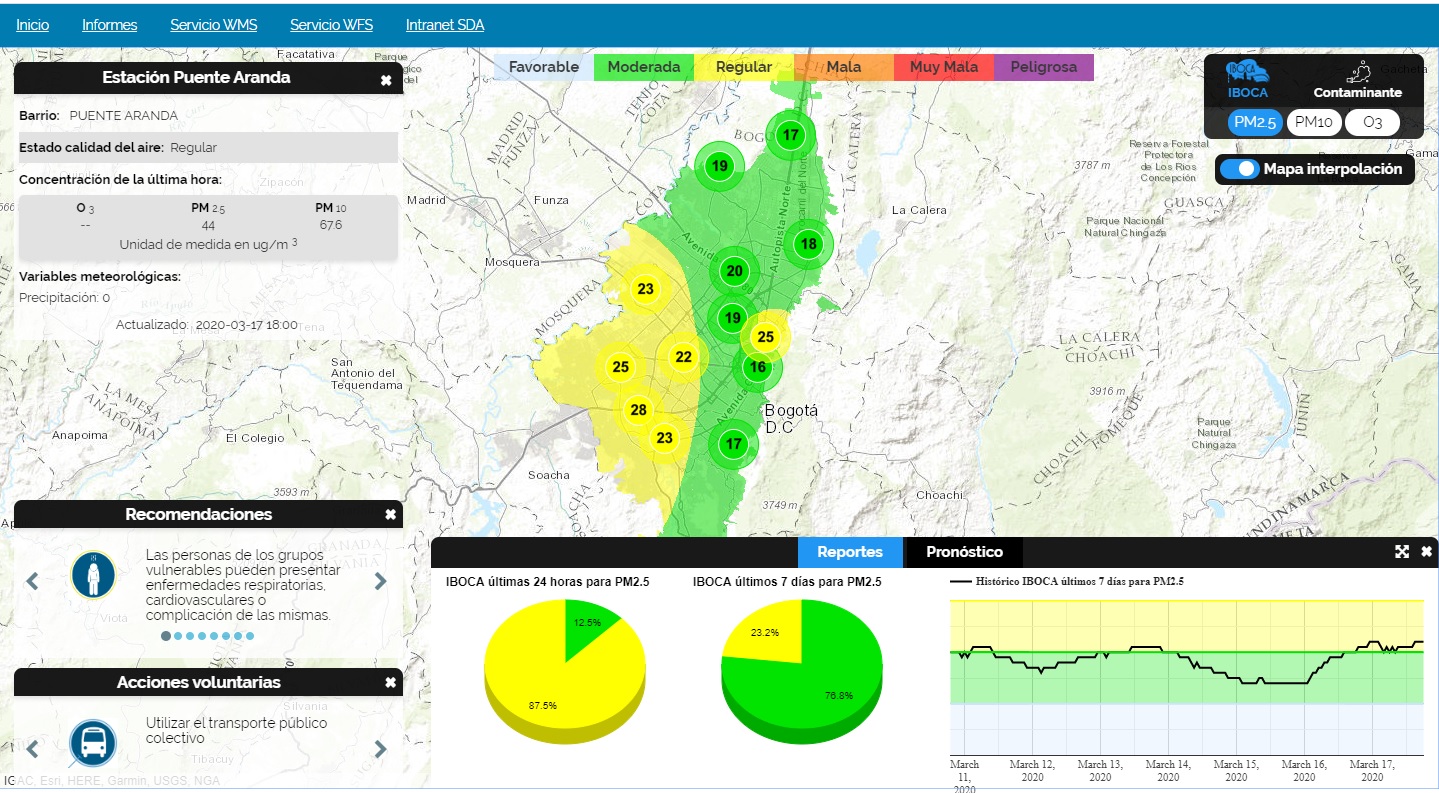Switch to the Pronóstico tab
Image resolution: width=1439 pixels, height=793 pixels.
(x=962, y=552)
